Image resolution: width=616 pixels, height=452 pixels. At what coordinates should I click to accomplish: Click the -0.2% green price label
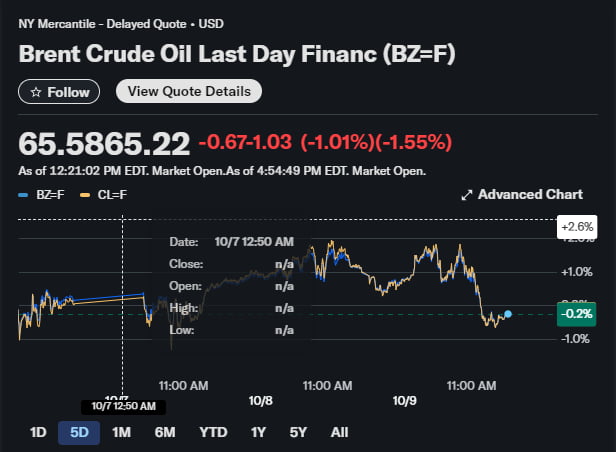coord(576,313)
